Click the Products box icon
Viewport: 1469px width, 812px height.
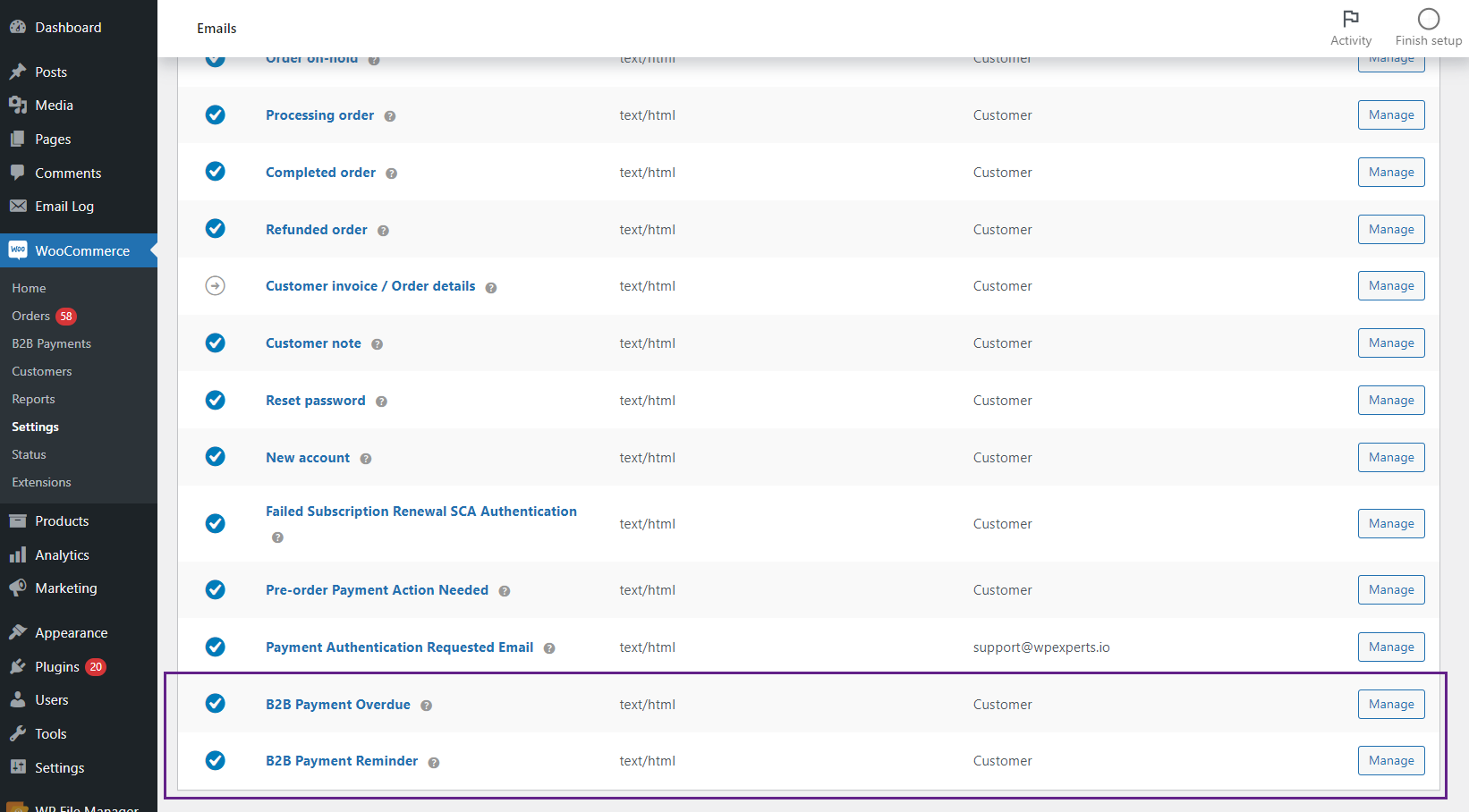point(18,520)
